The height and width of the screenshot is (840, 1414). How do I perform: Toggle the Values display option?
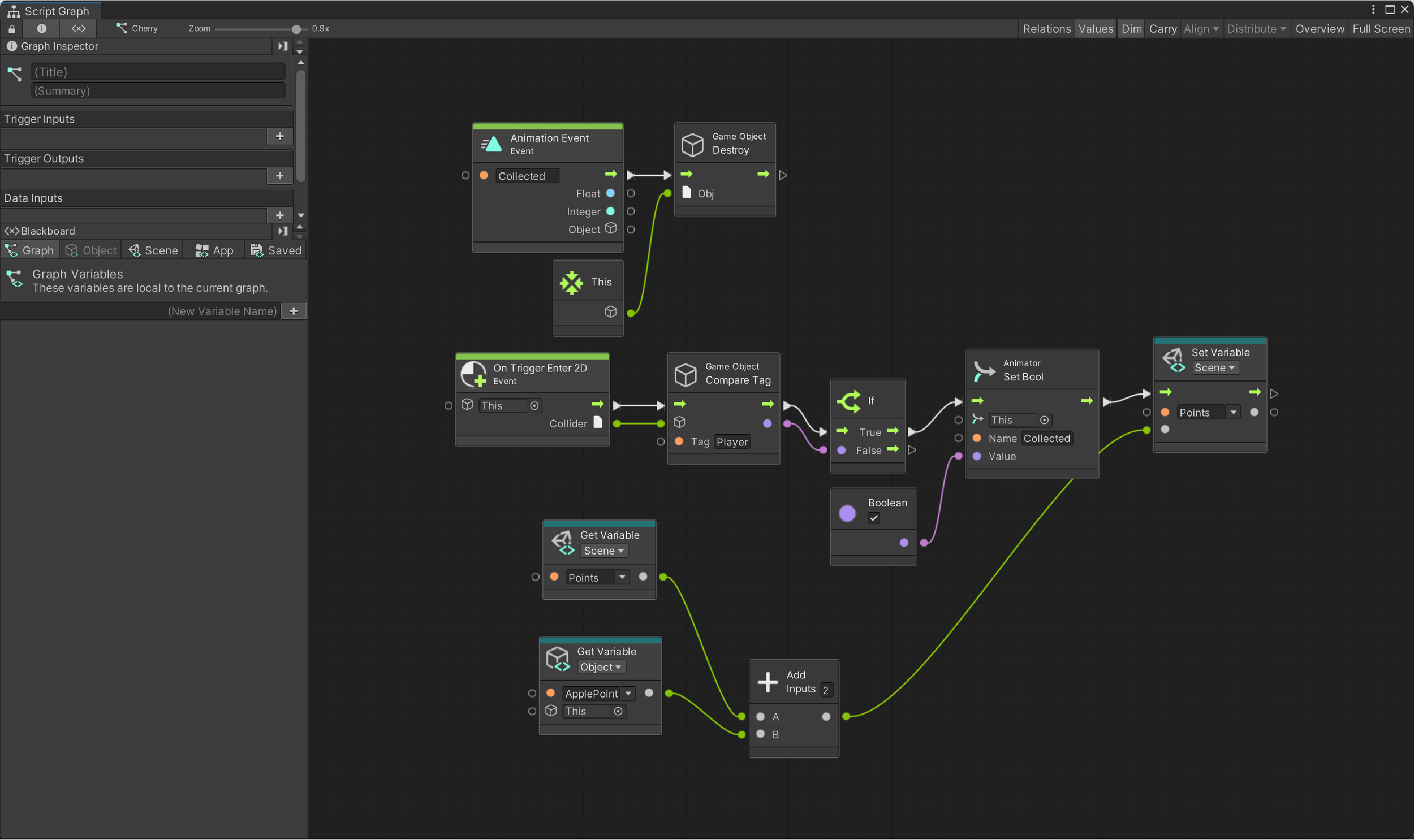(x=1095, y=28)
